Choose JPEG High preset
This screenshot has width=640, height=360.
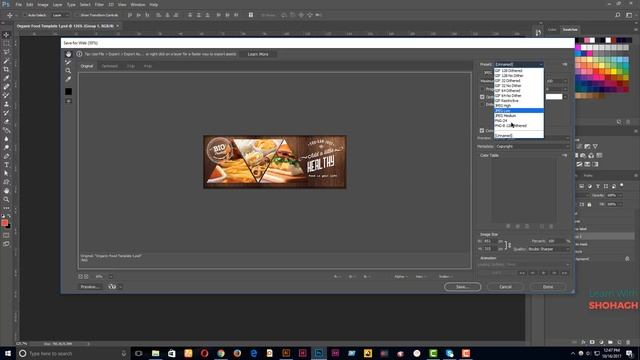[x=519, y=106]
